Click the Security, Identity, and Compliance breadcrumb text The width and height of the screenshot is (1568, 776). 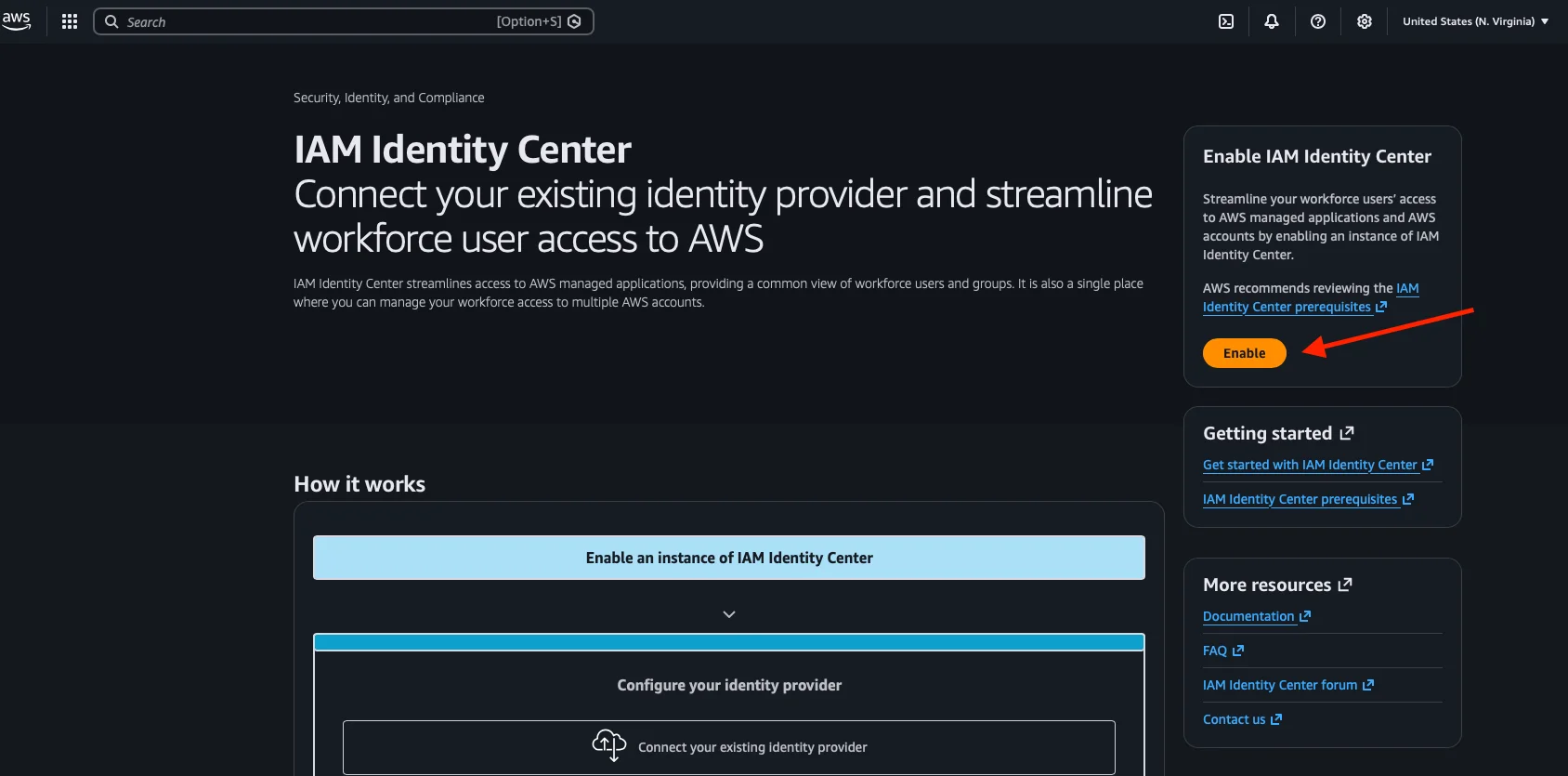point(388,98)
